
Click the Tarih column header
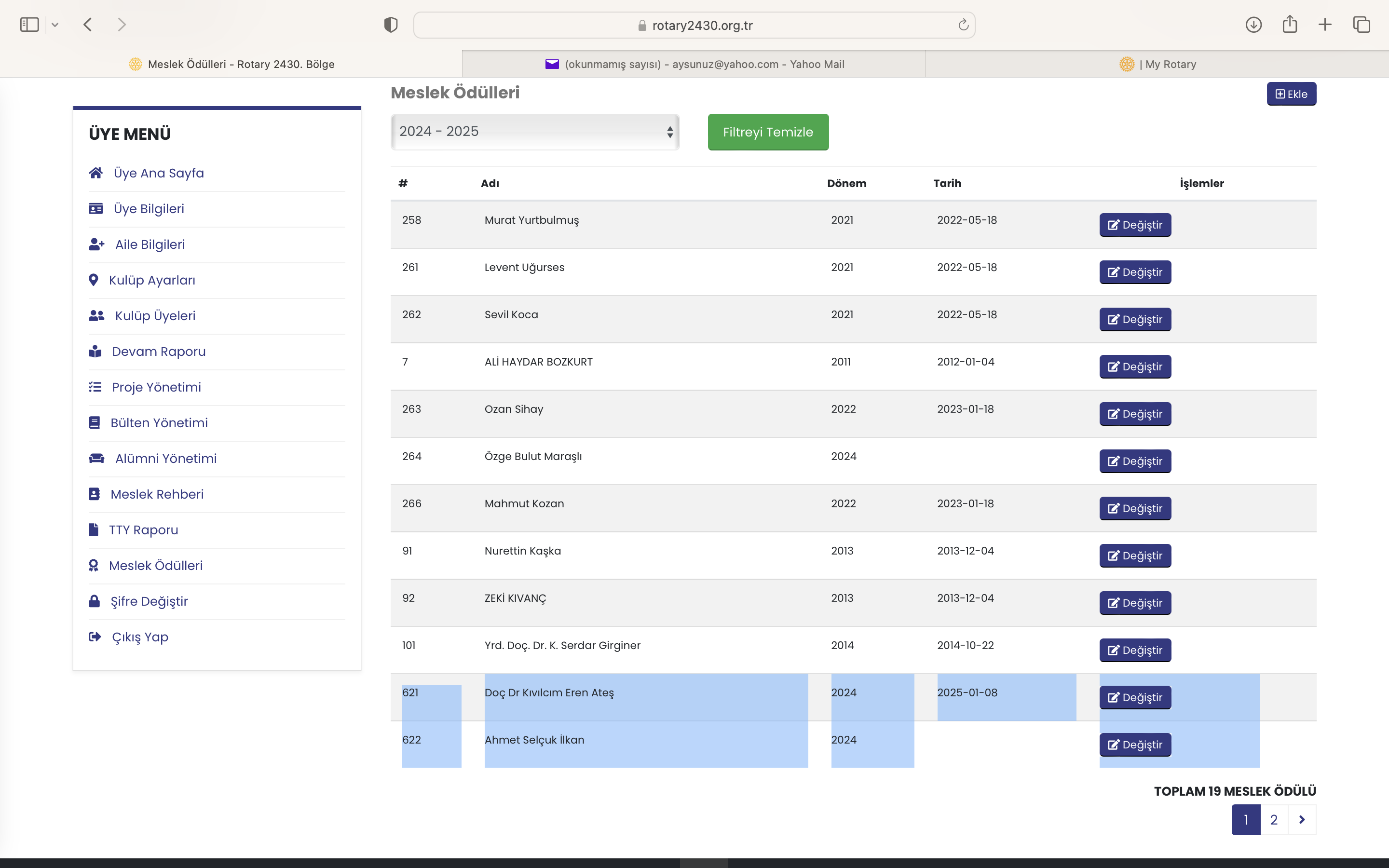click(x=947, y=184)
